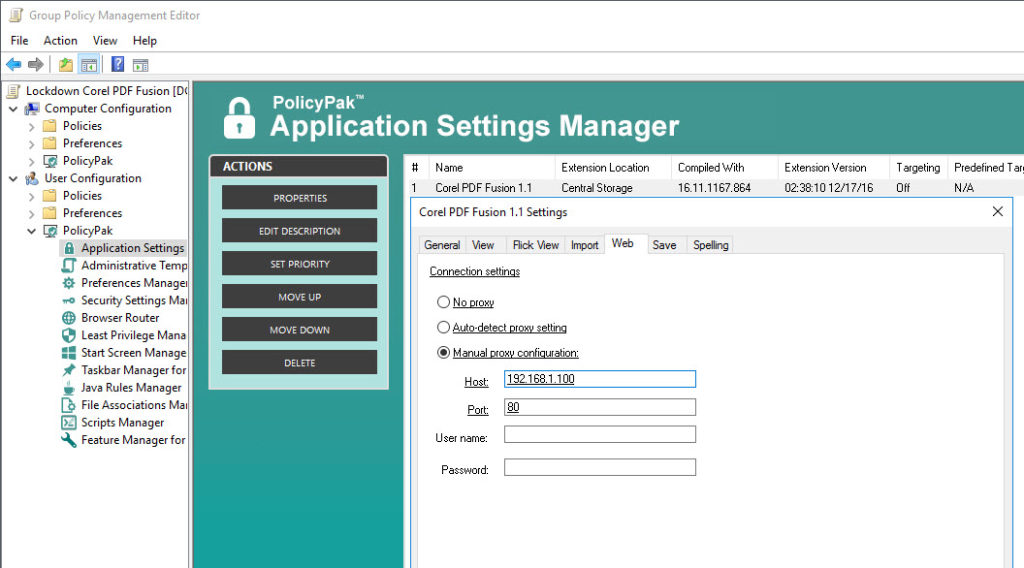Expand Policies under Computer Configuration

[x=31, y=126]
